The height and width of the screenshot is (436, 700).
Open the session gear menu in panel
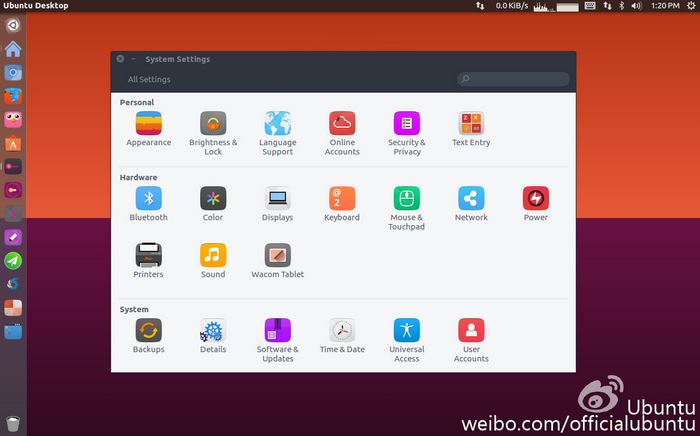pos(691,6)
